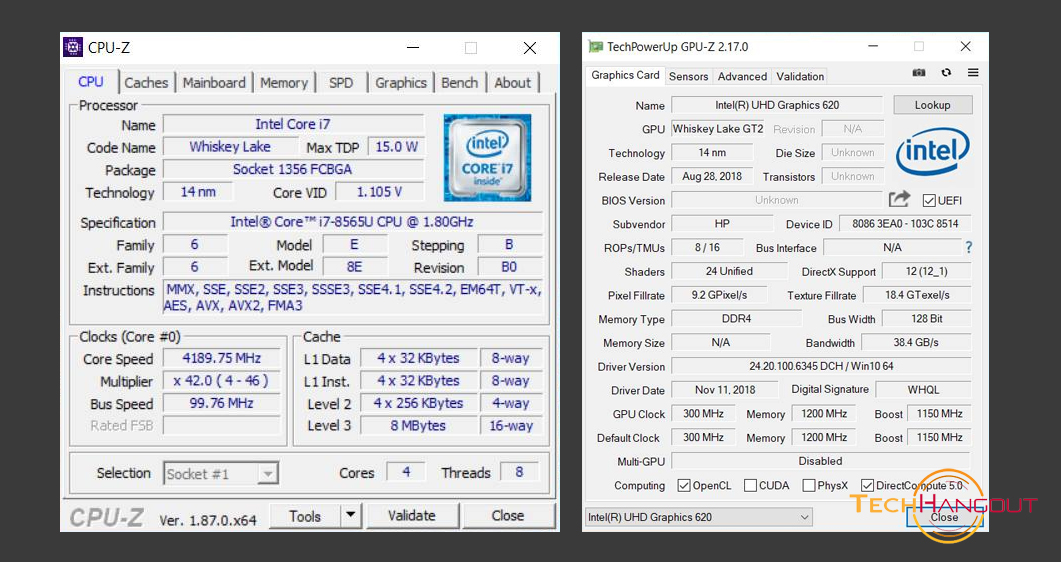1061x562 pixels.
Task: Click the Package value Socket 1356 FCBGA
Action: [293, 169]
